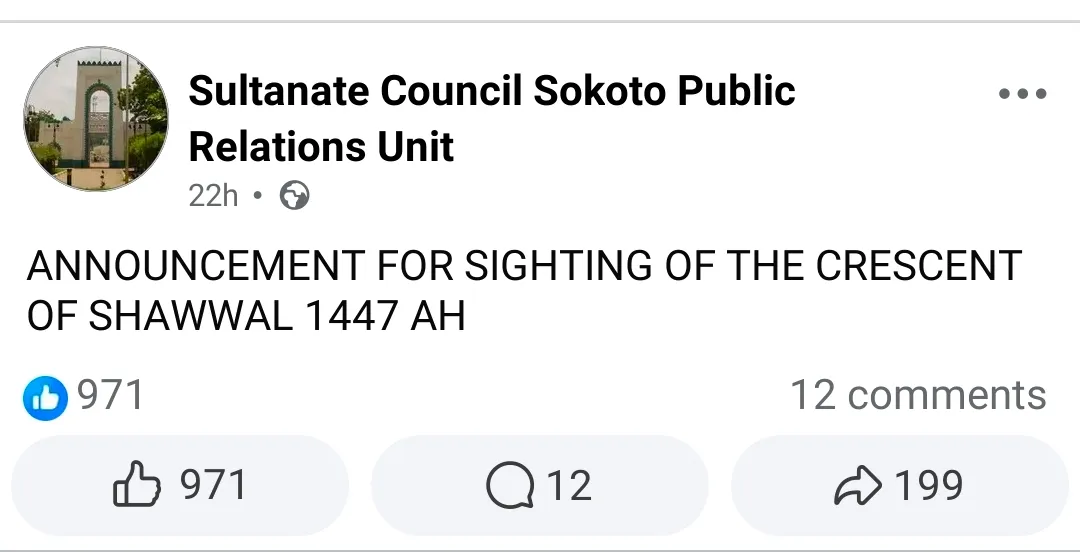
Task: Open the page via "Sultanate Council" name text
Action: pos(355,91)
